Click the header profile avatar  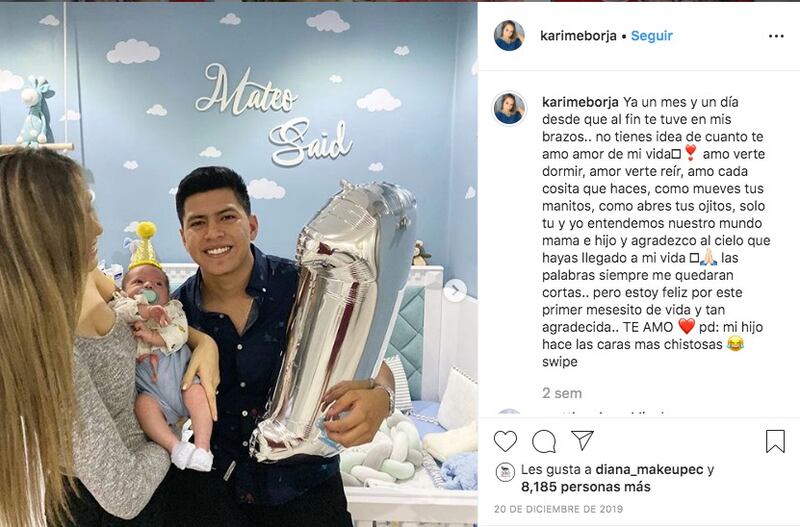coord(509,36)
